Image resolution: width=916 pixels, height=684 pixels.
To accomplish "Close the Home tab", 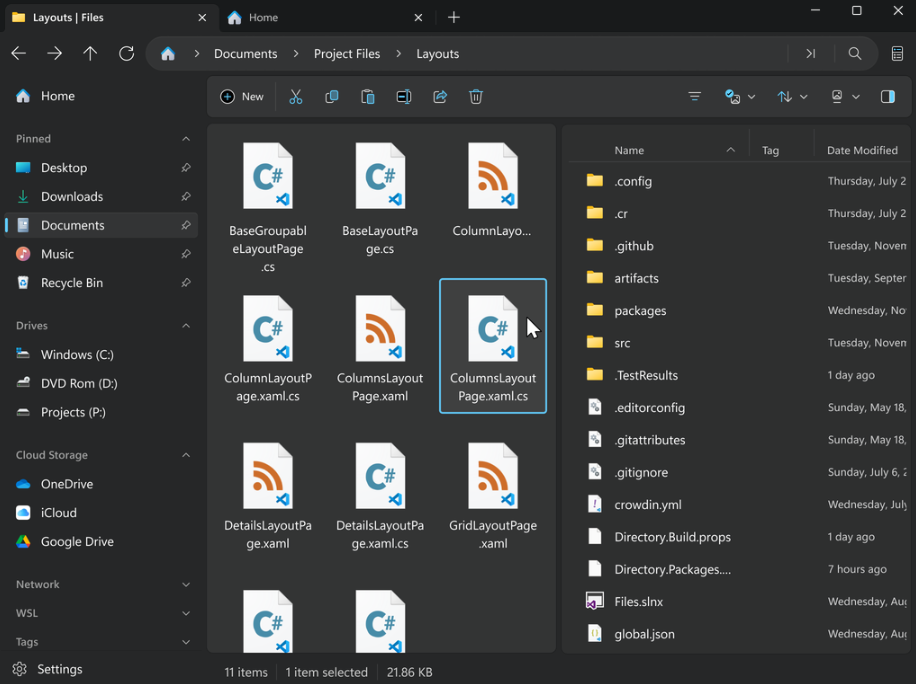I will coord(418,18).
